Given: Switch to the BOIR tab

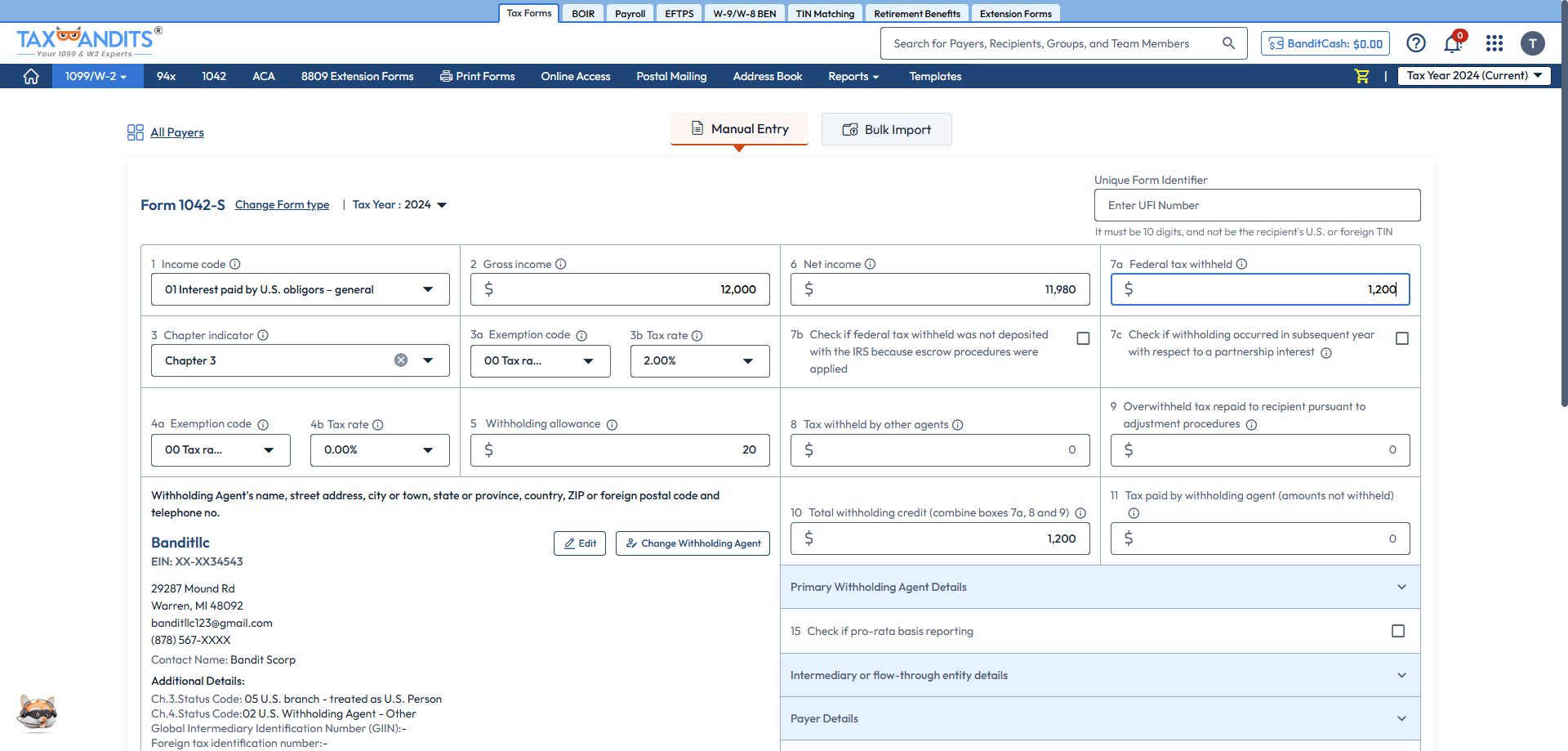Looking at the screenshot, I should 583,13.
